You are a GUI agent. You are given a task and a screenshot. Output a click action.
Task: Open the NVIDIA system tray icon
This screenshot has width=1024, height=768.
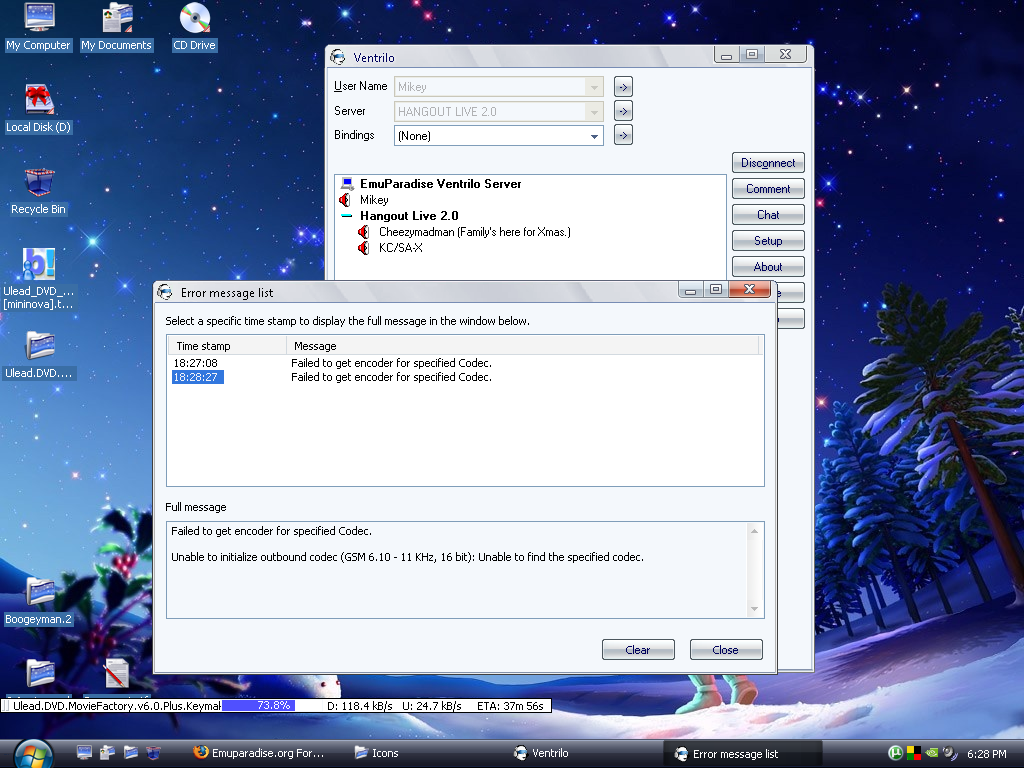click(932, 753)
